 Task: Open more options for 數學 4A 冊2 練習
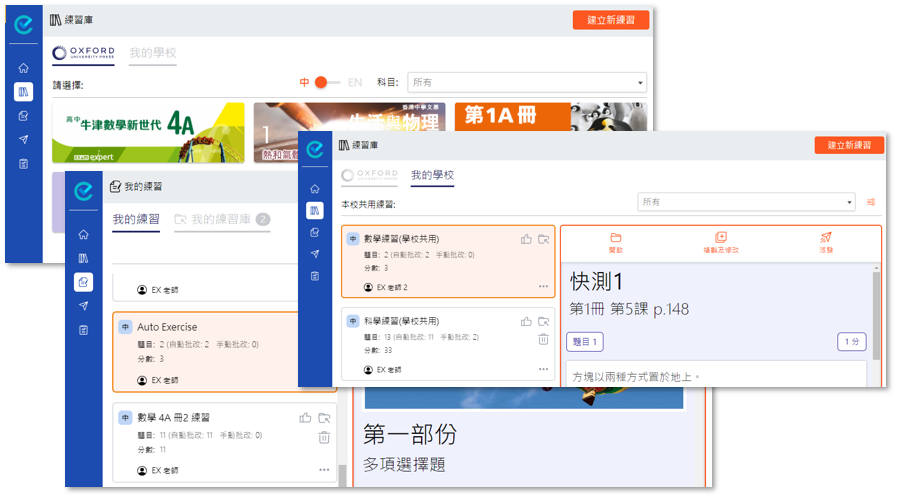tap(324, 469)
